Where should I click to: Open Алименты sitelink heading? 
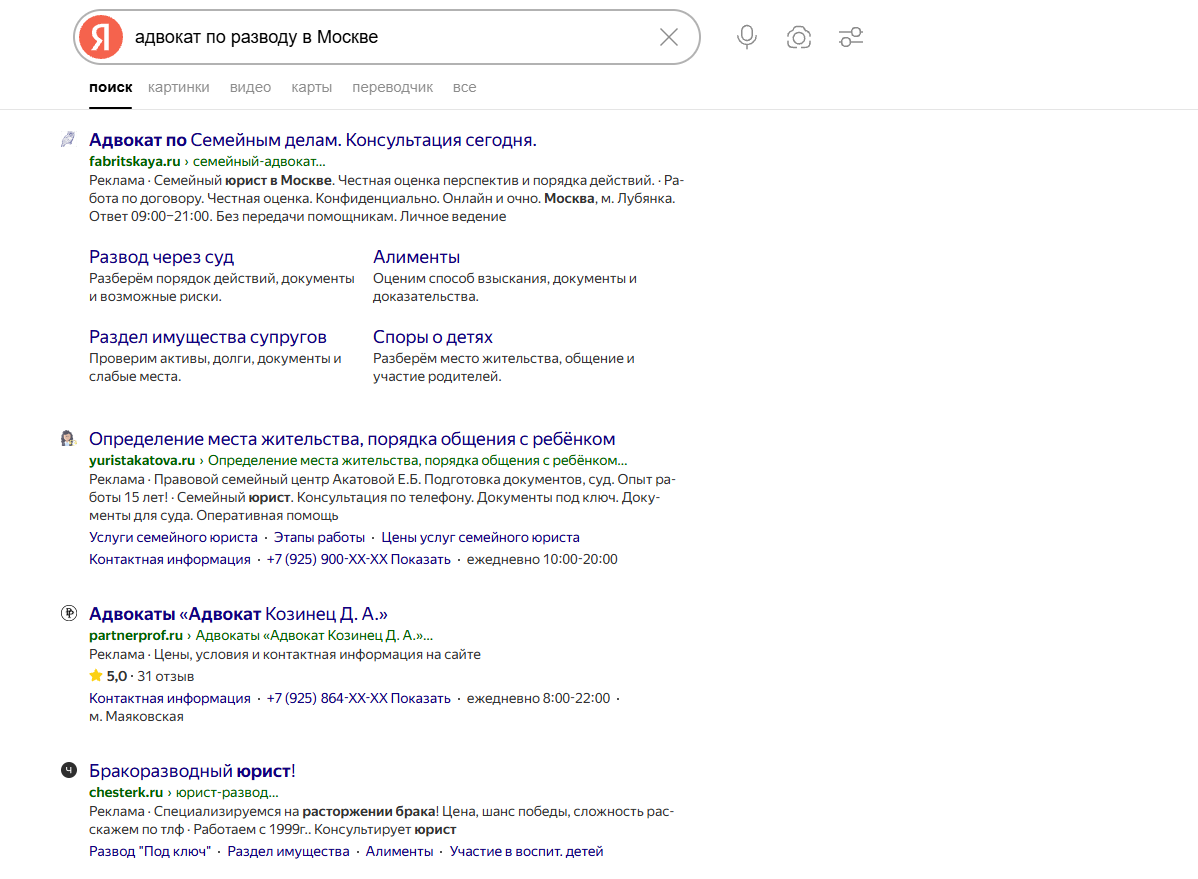click(x=416, y=257)
